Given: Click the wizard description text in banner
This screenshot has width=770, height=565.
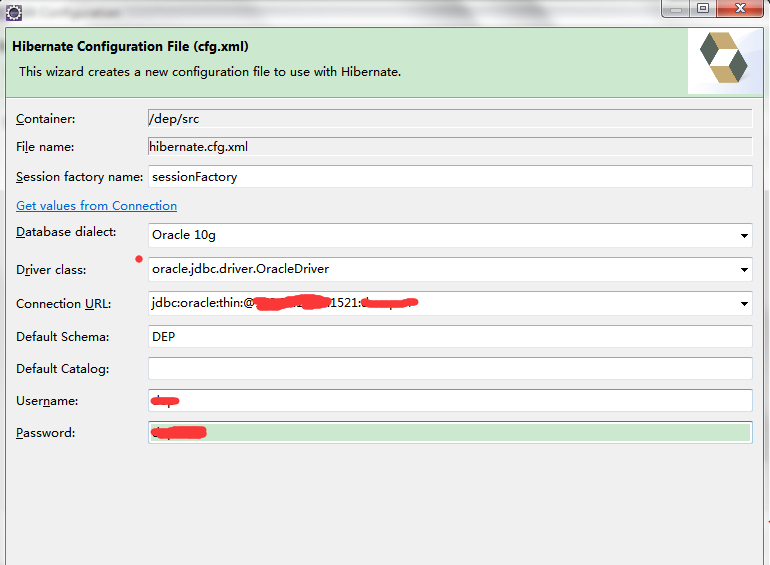Looking at the screenshot, I should tap(210, 72).
